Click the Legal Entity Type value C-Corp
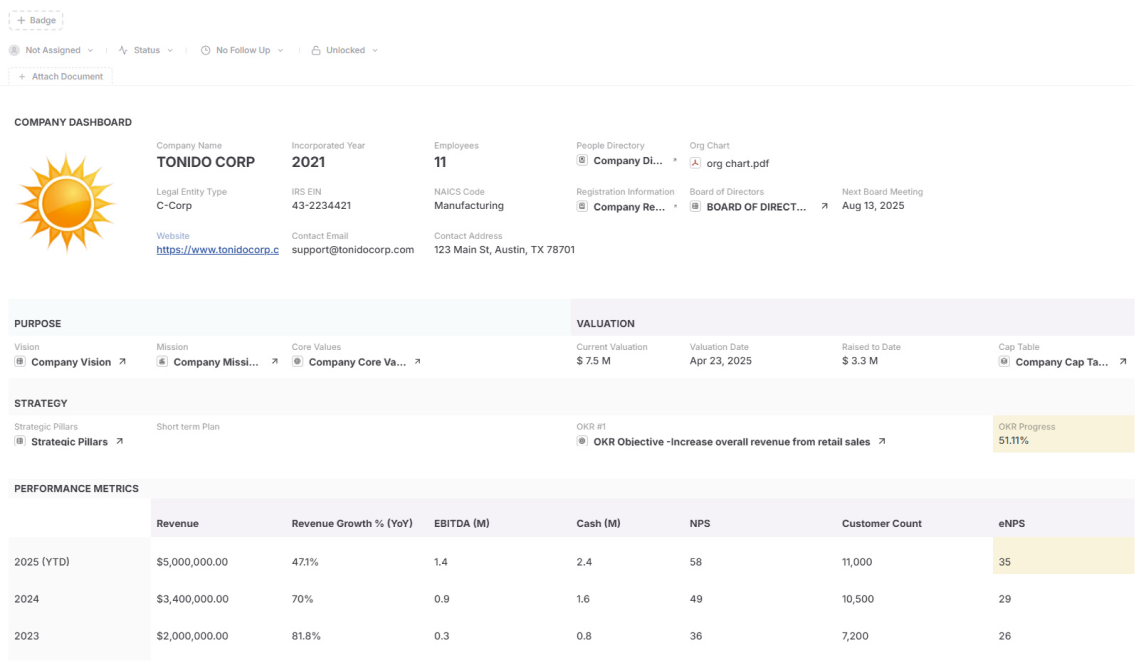The image size is (1135, 661). point(174,206)
